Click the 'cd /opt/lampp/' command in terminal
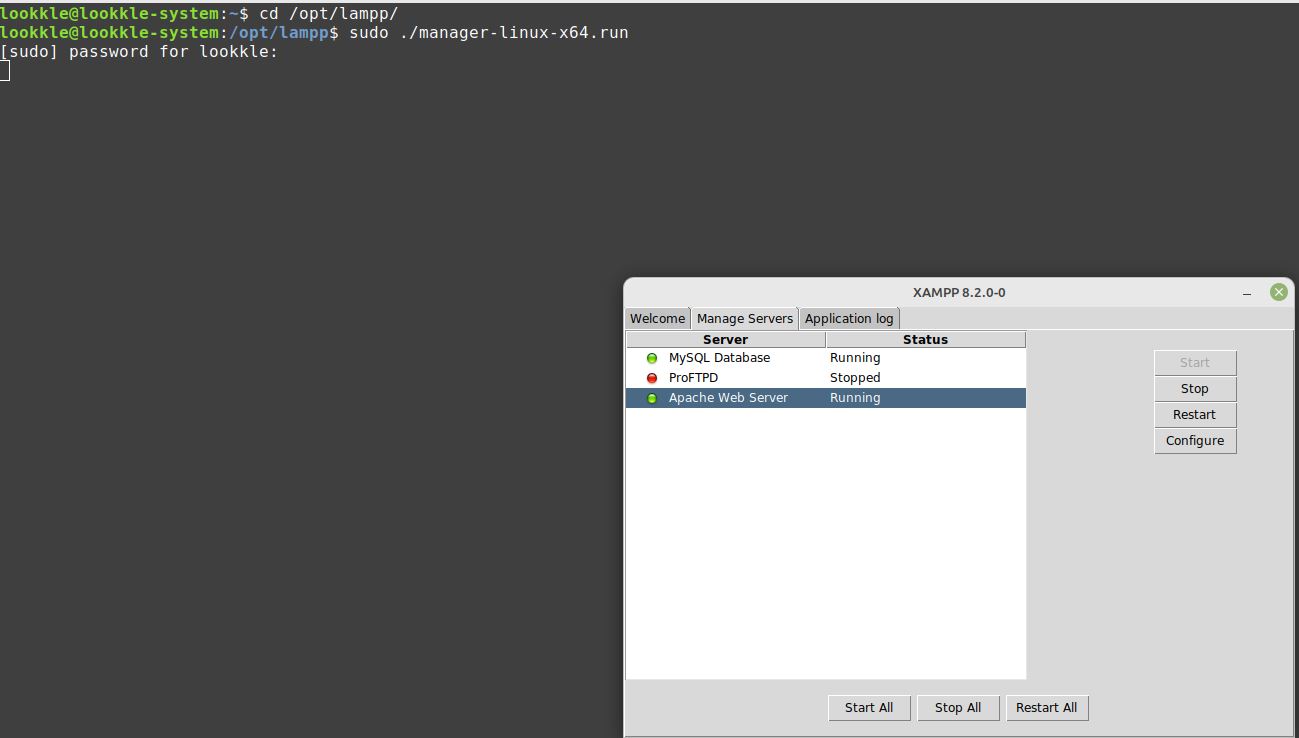Viewport: 1299px width, 738px height. click(329, 14)
